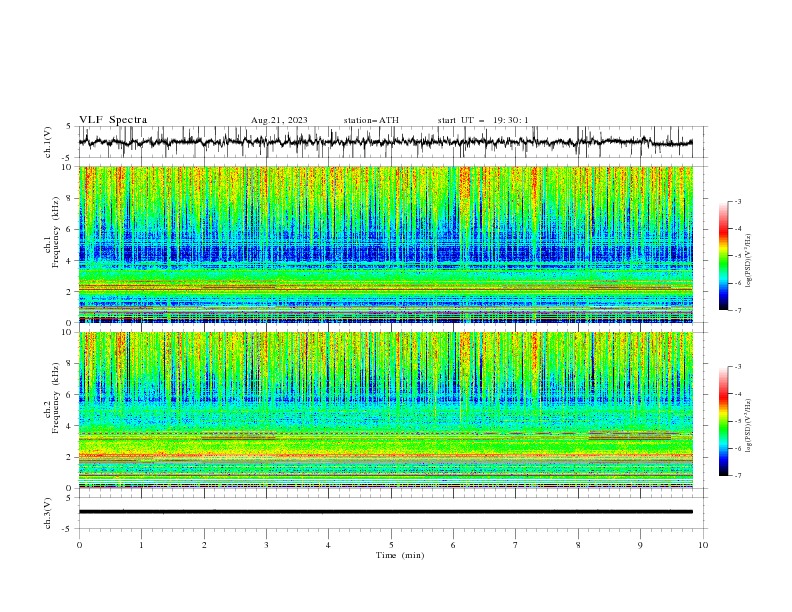Click the ch.1 voltage waveform trace
The image size is (792, 612).
pyautogui.click(x=385, y=142)
